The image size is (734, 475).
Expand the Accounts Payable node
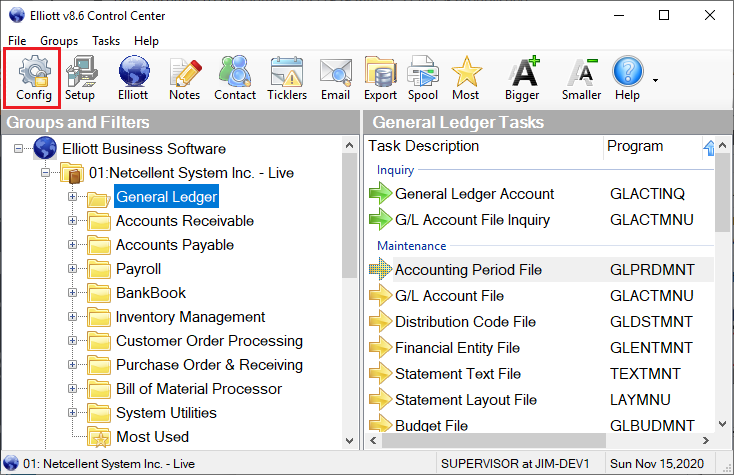click(73, 244)
